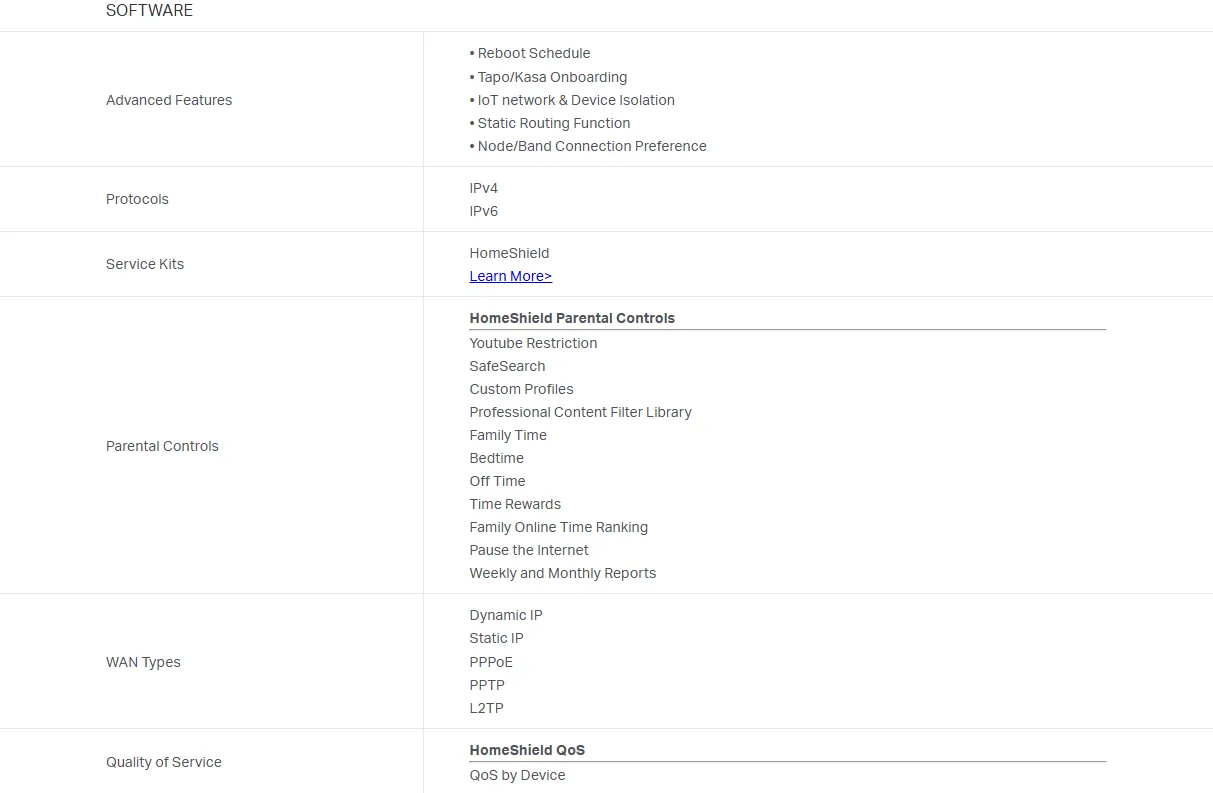
Task: Click Node/Band Connection Preference text
Action: [x=591, y=146]
